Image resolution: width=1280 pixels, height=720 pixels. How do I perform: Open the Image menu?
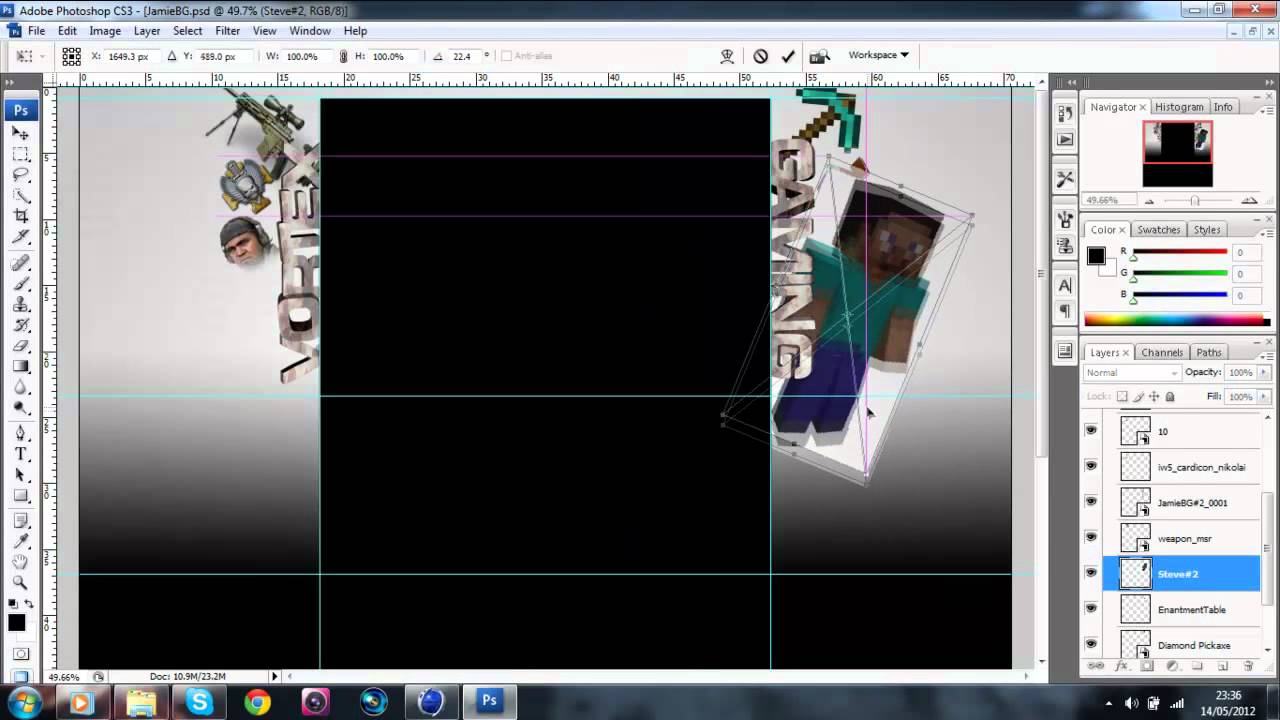(105, 31)
